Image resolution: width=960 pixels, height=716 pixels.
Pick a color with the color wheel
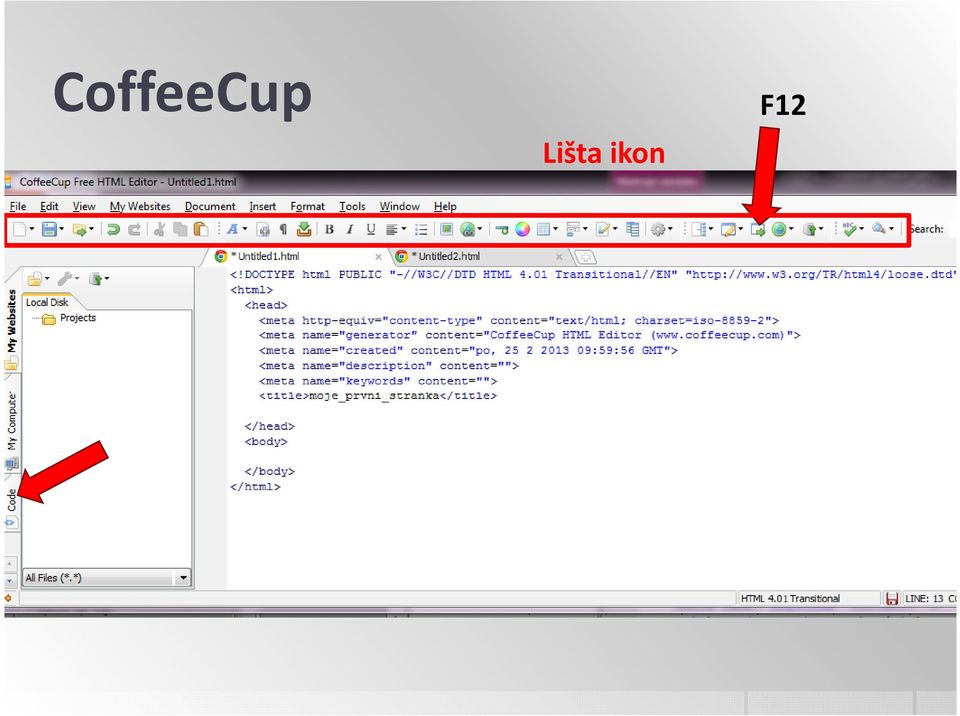pos(522,230)
